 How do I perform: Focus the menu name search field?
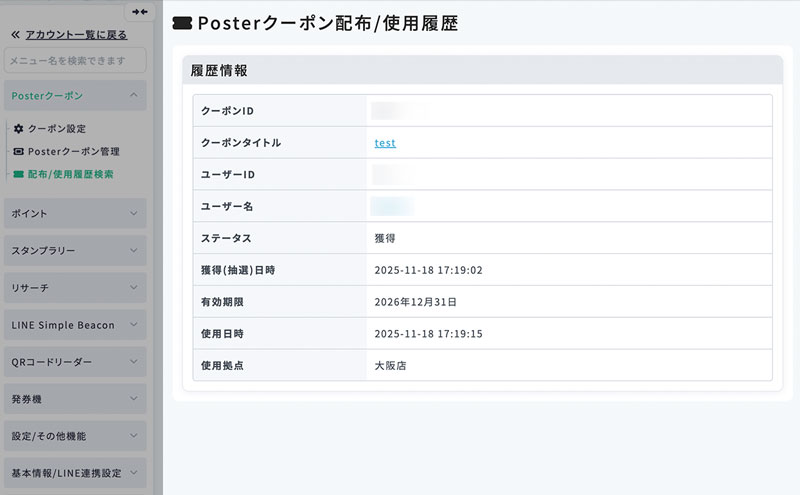[75, 61]
